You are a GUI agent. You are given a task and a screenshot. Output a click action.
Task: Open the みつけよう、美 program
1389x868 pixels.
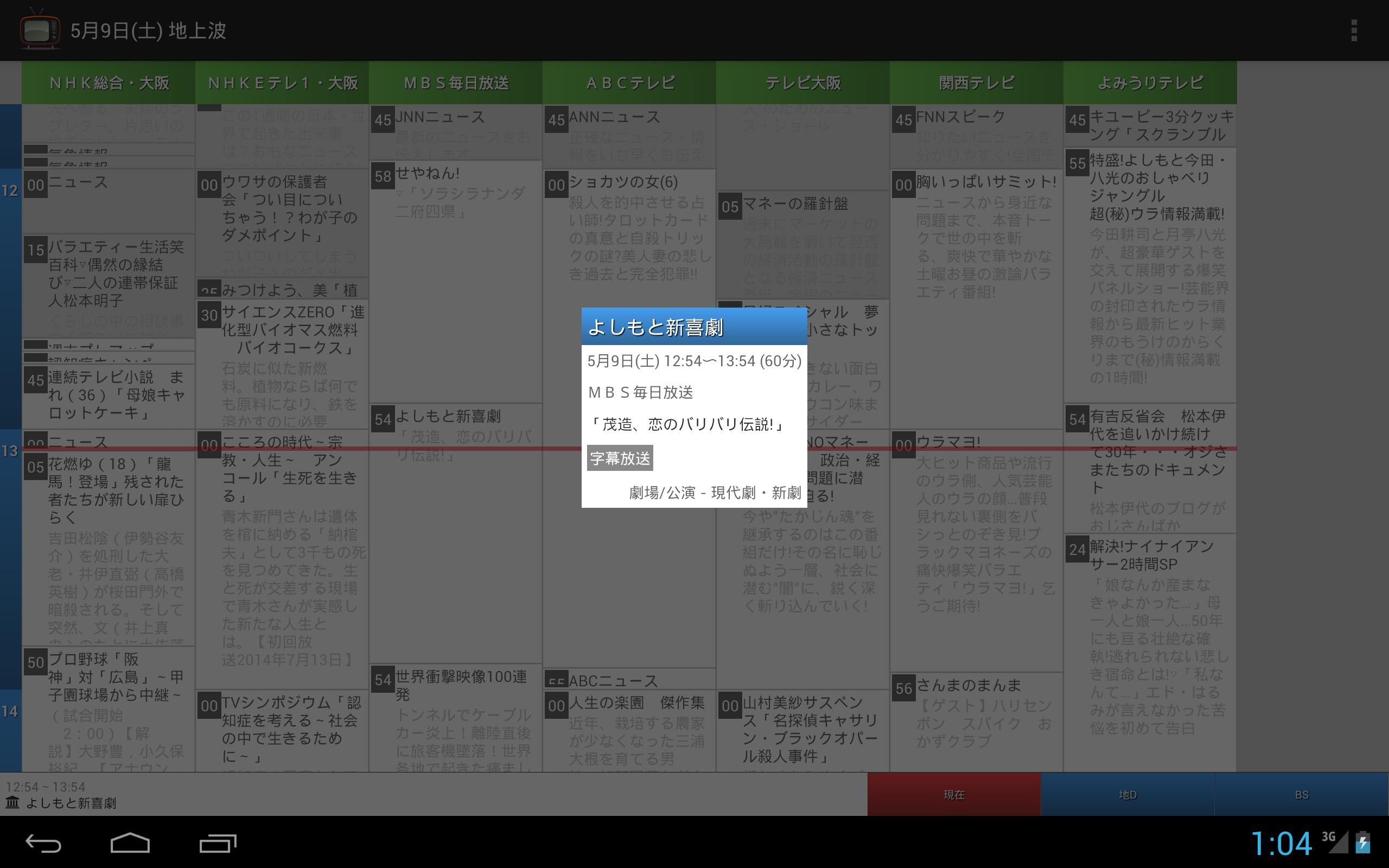pos(282,289)
